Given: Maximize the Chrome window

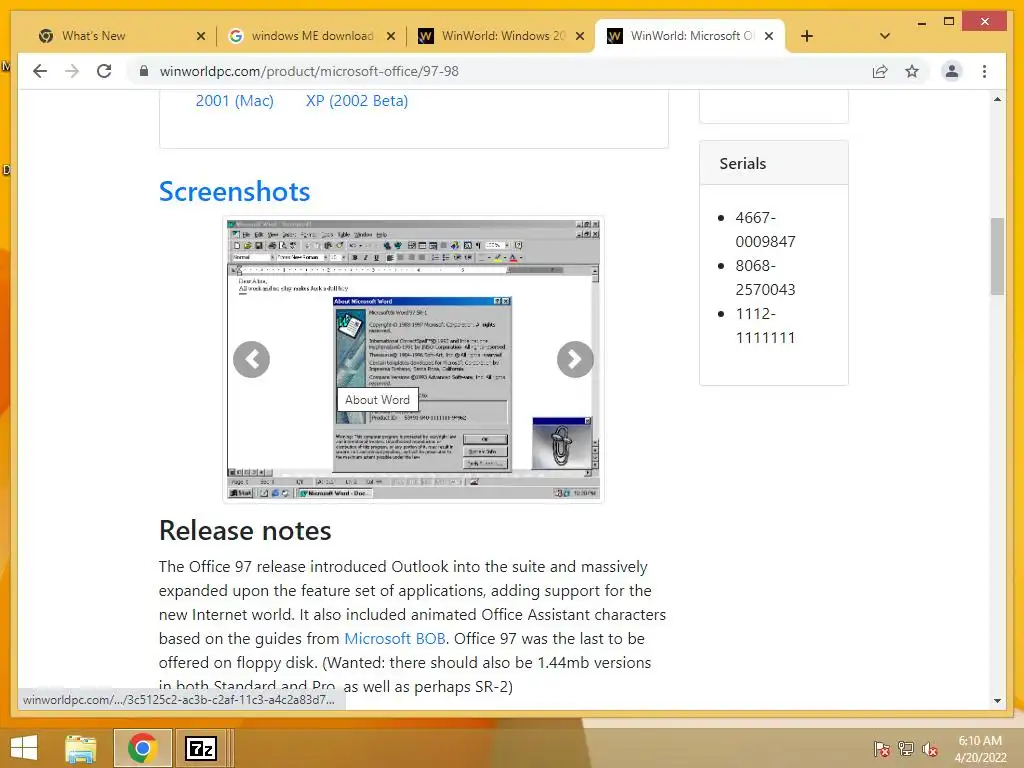Looking at the screenshot, I should (x=949, y=22).
